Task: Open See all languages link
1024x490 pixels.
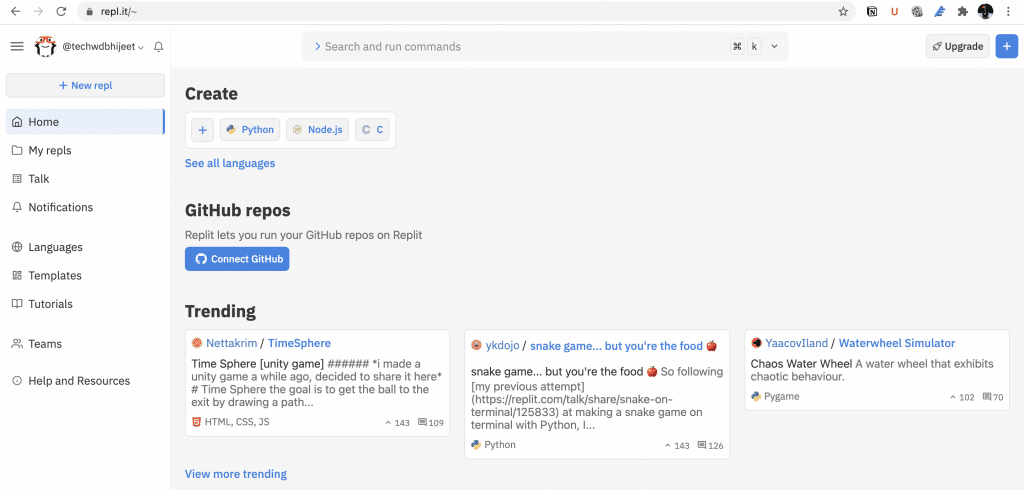Action: pyautogui.click(x=230, y=163)
